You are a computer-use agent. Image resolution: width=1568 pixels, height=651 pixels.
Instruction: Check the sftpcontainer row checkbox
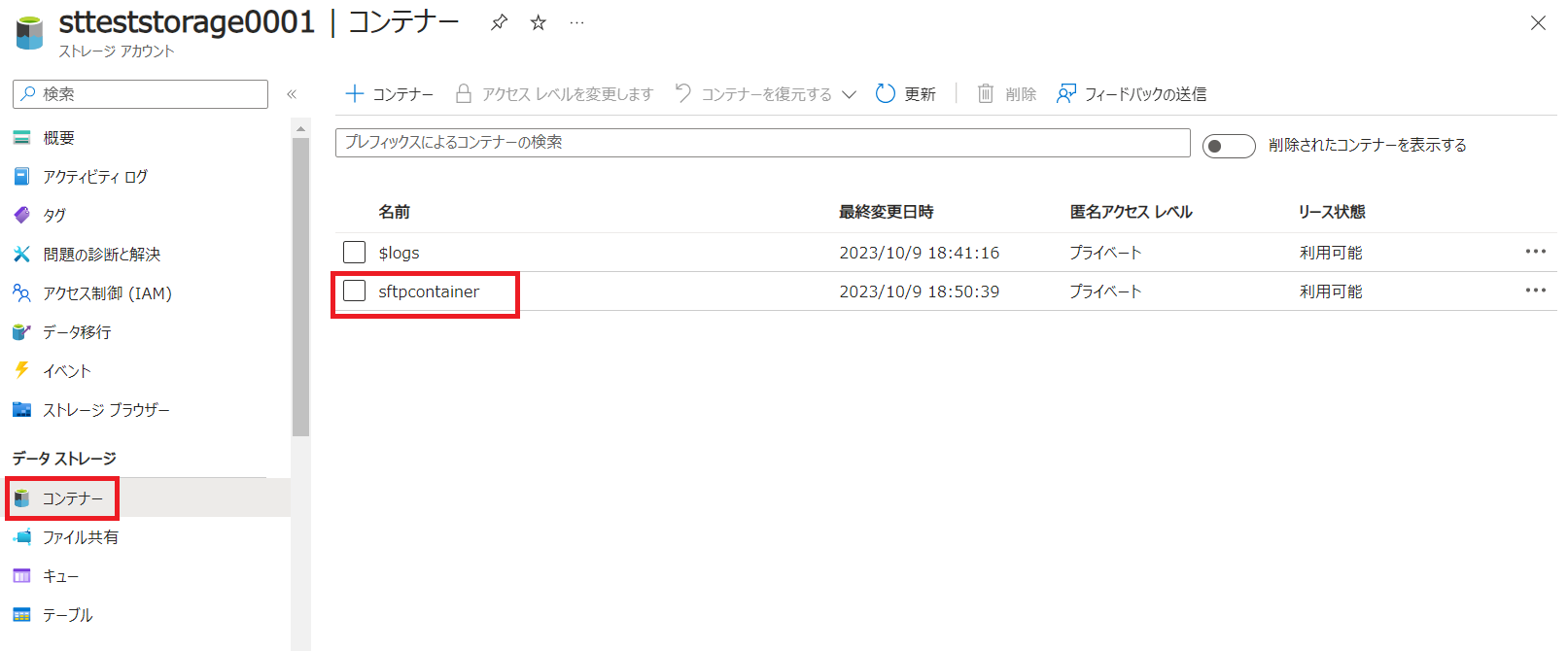354,291
